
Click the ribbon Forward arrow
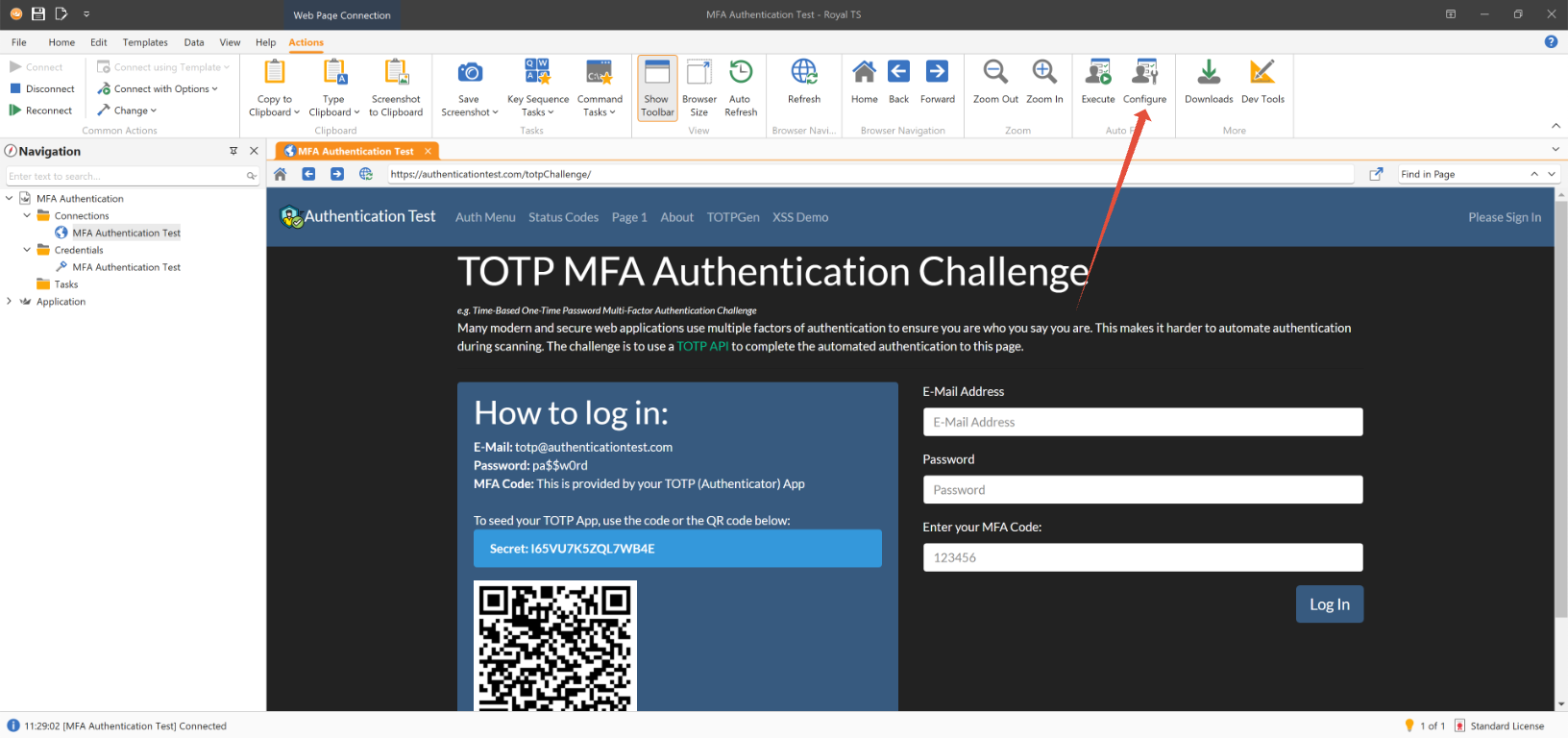click(937, 71)
